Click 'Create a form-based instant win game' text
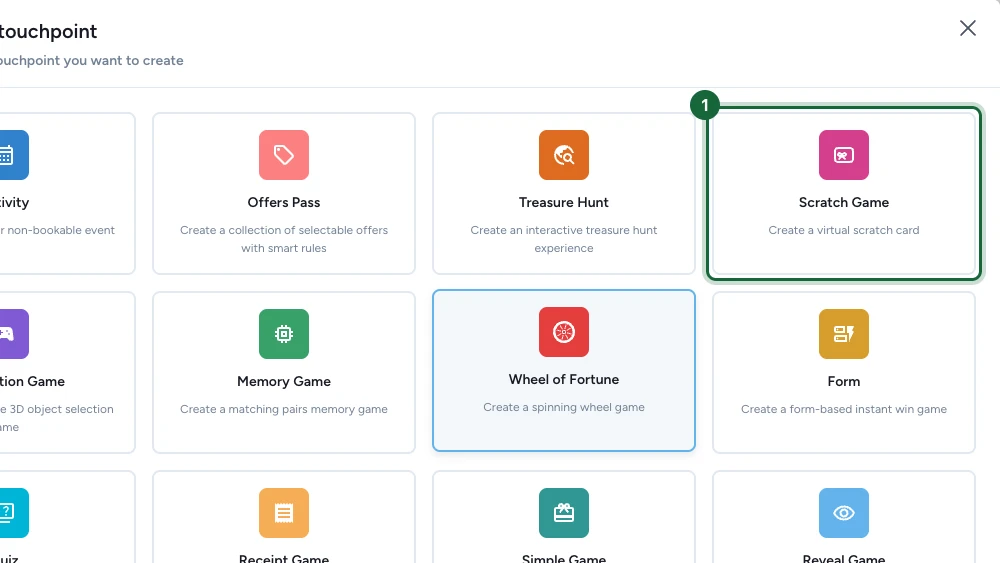 [844, 409]
